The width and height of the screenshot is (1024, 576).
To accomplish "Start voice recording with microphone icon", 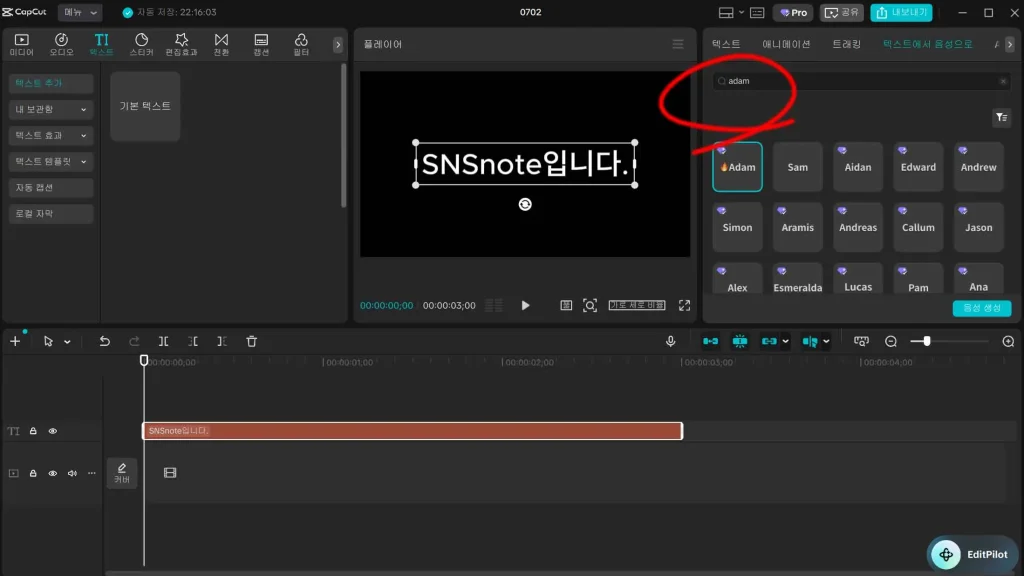I will point(670,342).
